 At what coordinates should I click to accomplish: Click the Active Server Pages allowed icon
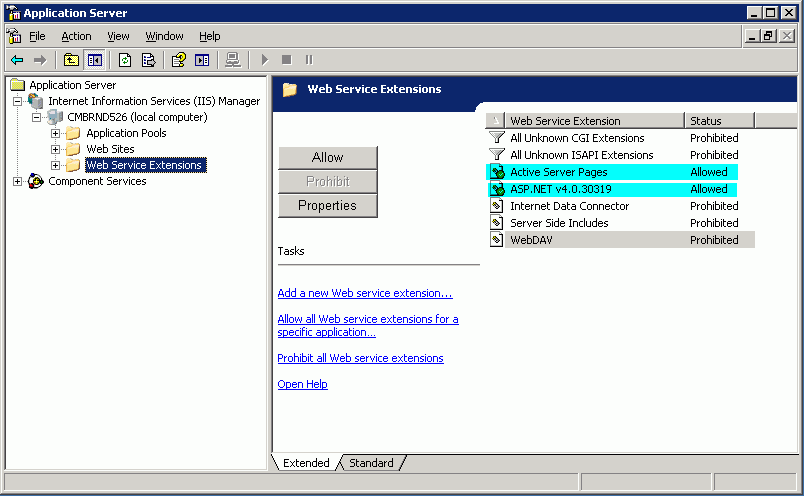click(497, 172)
